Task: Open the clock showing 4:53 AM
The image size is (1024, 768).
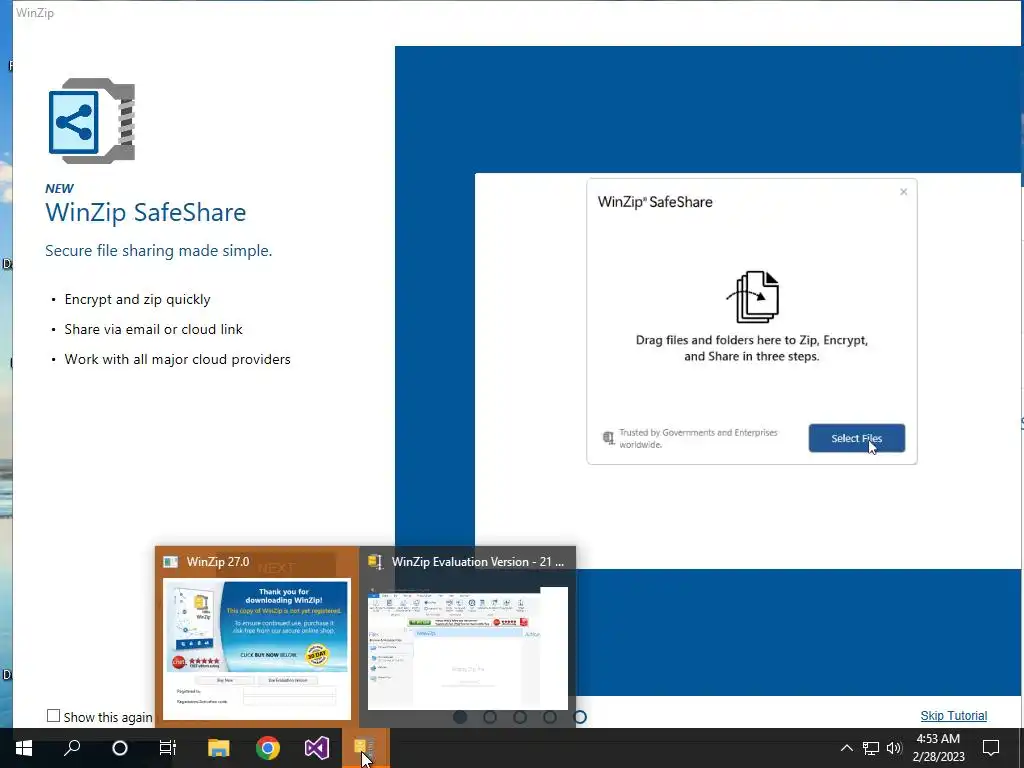Action: (x=938, y=748)
